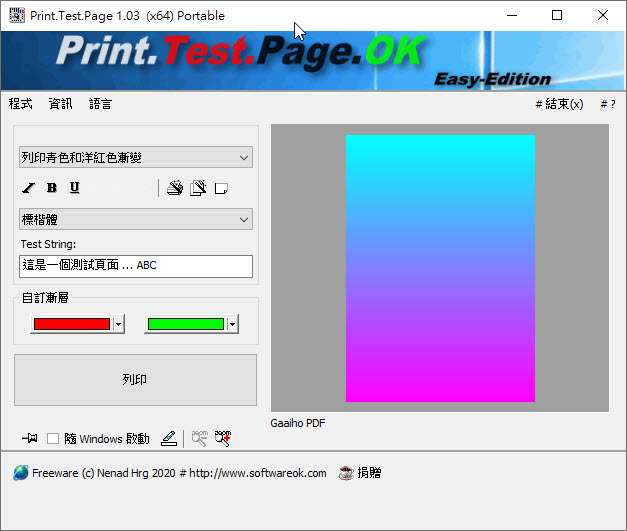Click the green gradient color swatch
Image resolution: width=627 pixels, height=531 pixels.
tap(186, 324)
